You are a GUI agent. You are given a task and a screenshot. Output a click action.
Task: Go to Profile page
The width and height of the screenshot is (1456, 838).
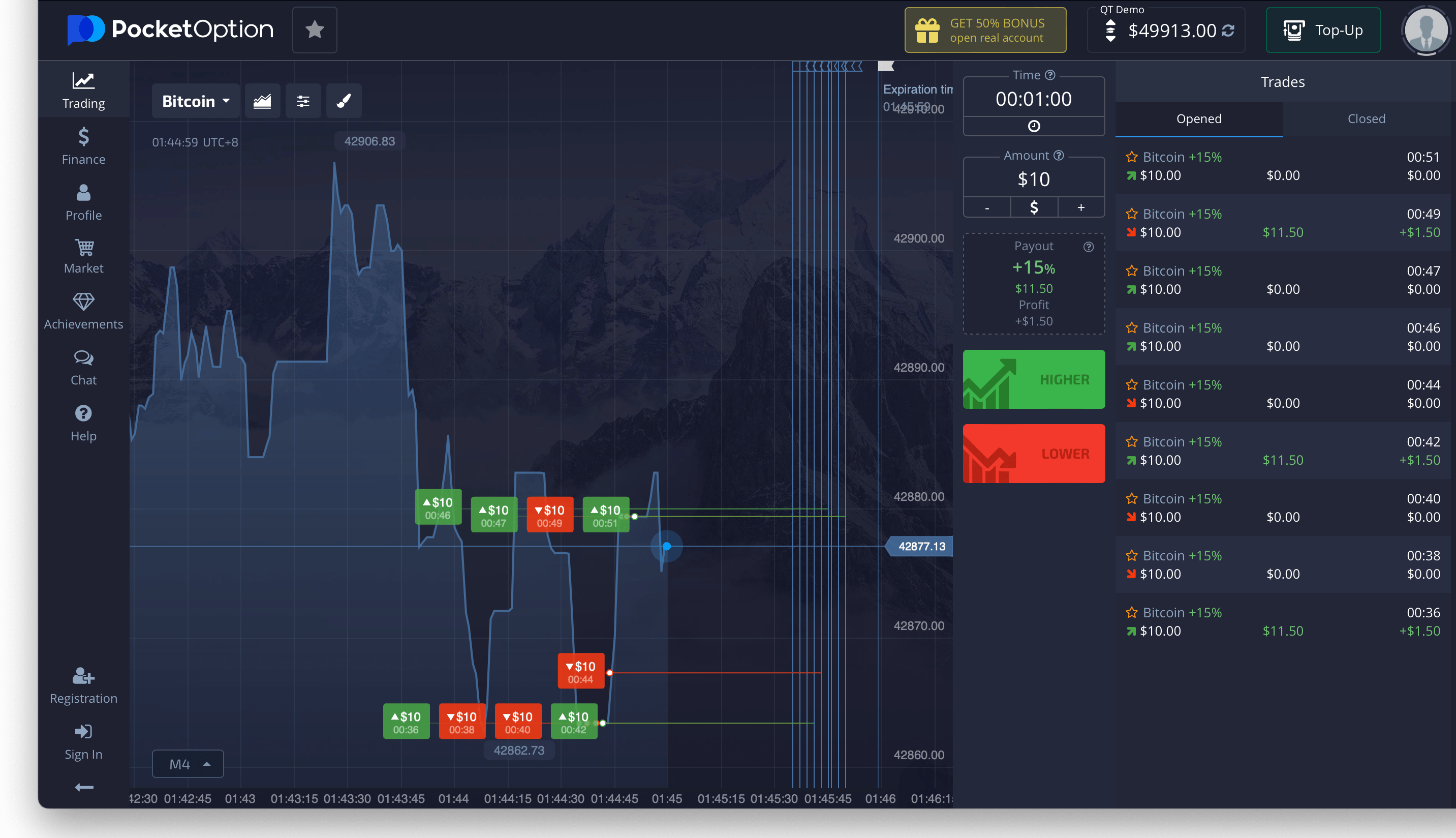(x=83, y=202)
